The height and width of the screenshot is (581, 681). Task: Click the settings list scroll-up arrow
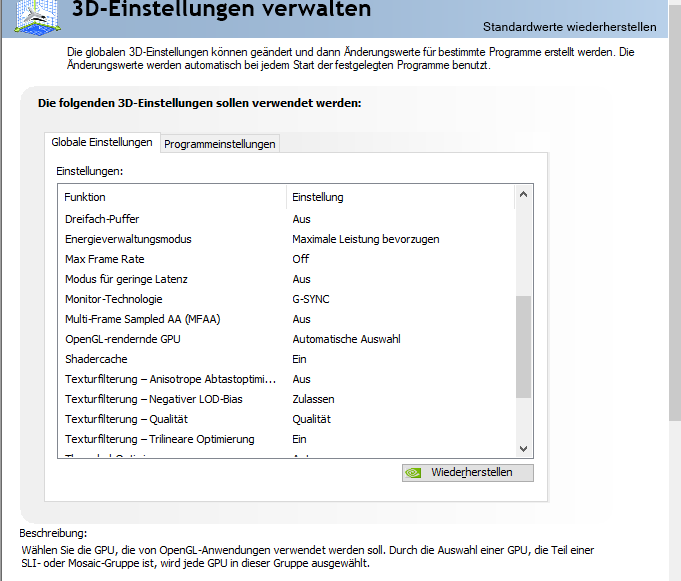[523, 195]
